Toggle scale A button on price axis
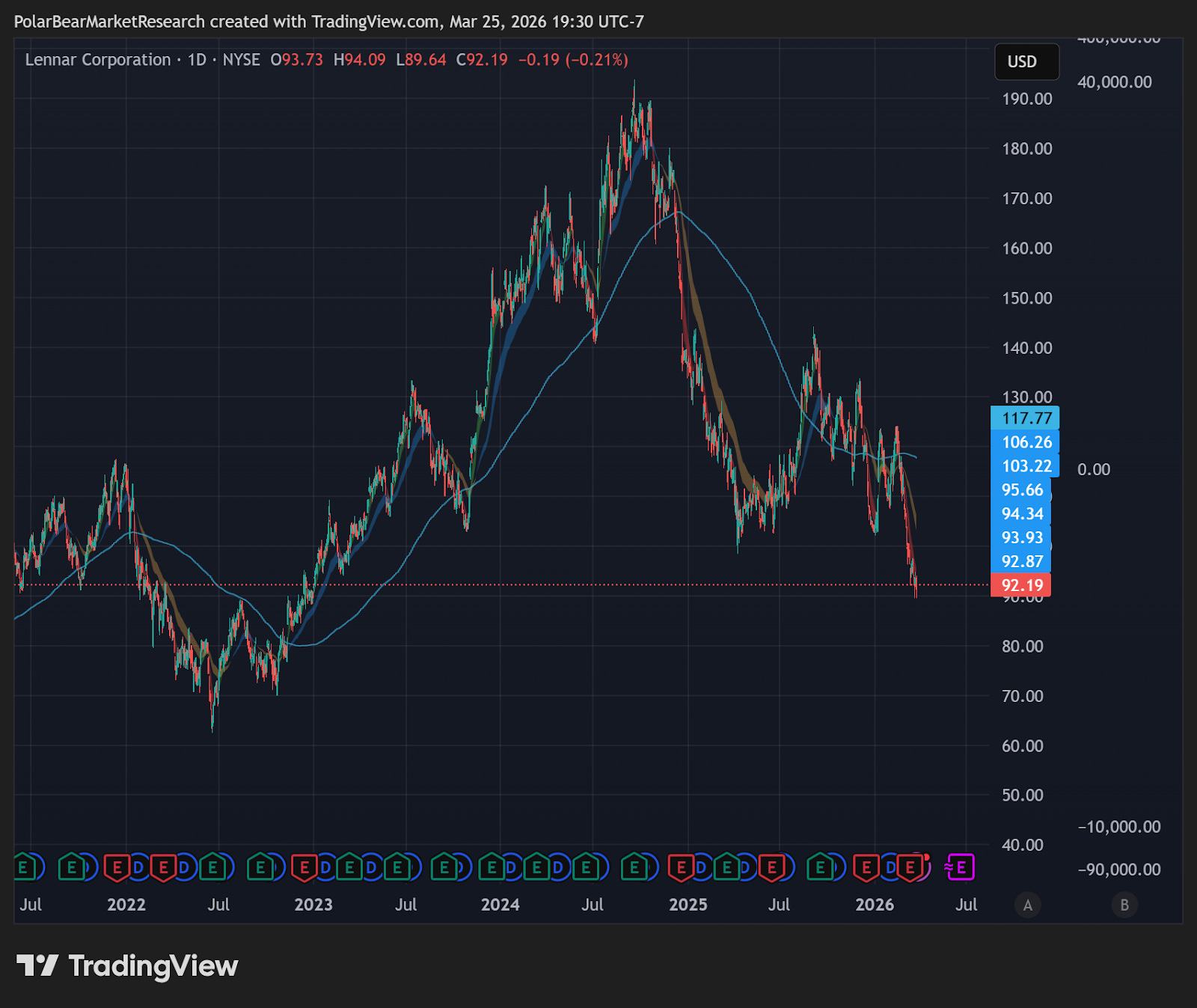This screenshot has height=1008, width=1197. coord(1028,905)
